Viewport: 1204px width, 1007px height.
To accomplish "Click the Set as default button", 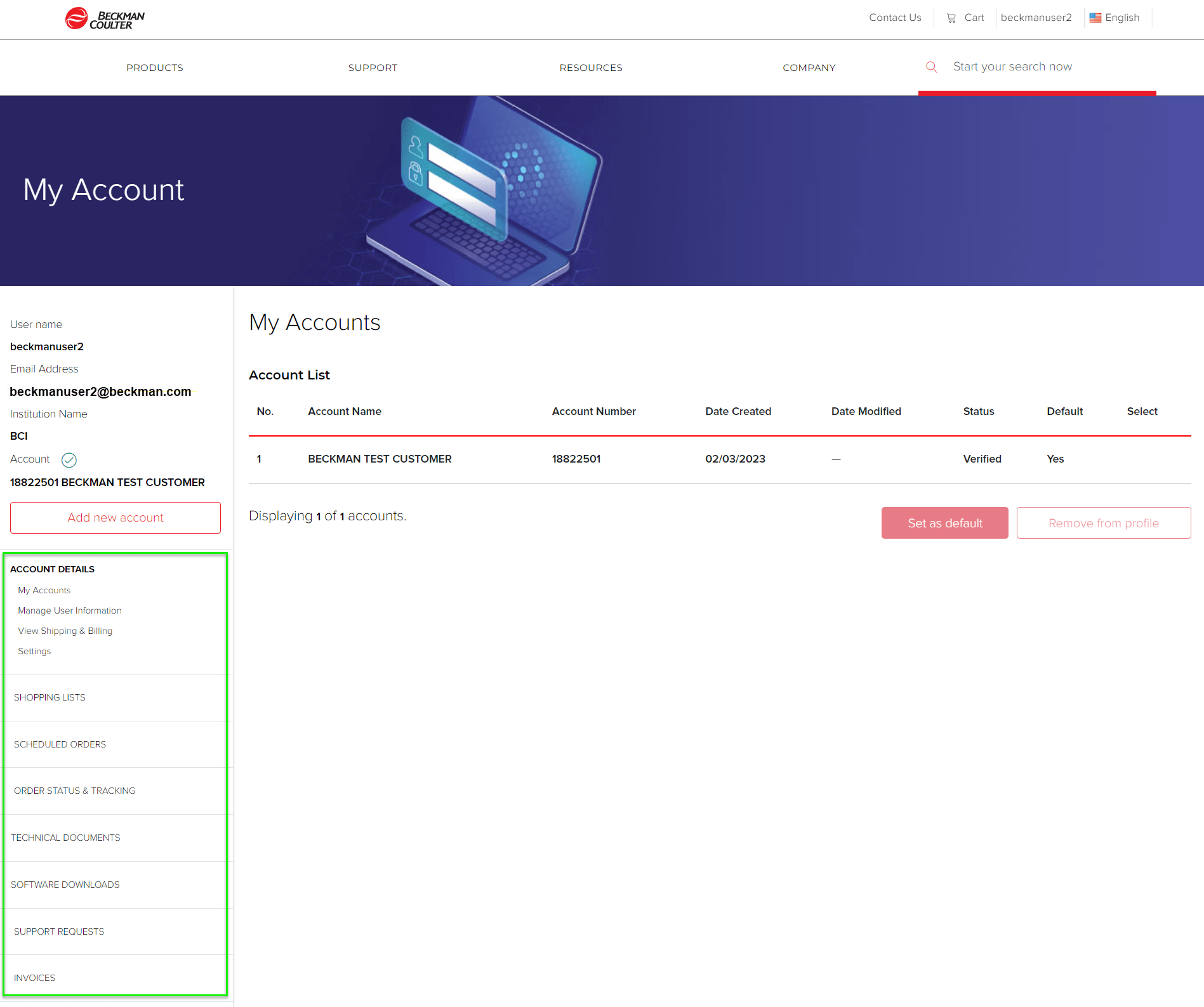I will [x=944, y=523].
